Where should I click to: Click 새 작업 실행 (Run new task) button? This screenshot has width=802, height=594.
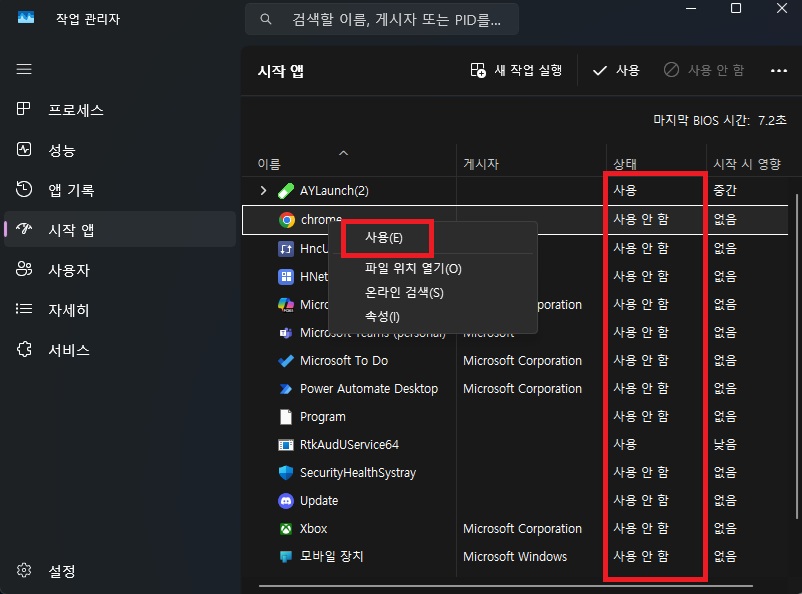click(x=516, y=70)
